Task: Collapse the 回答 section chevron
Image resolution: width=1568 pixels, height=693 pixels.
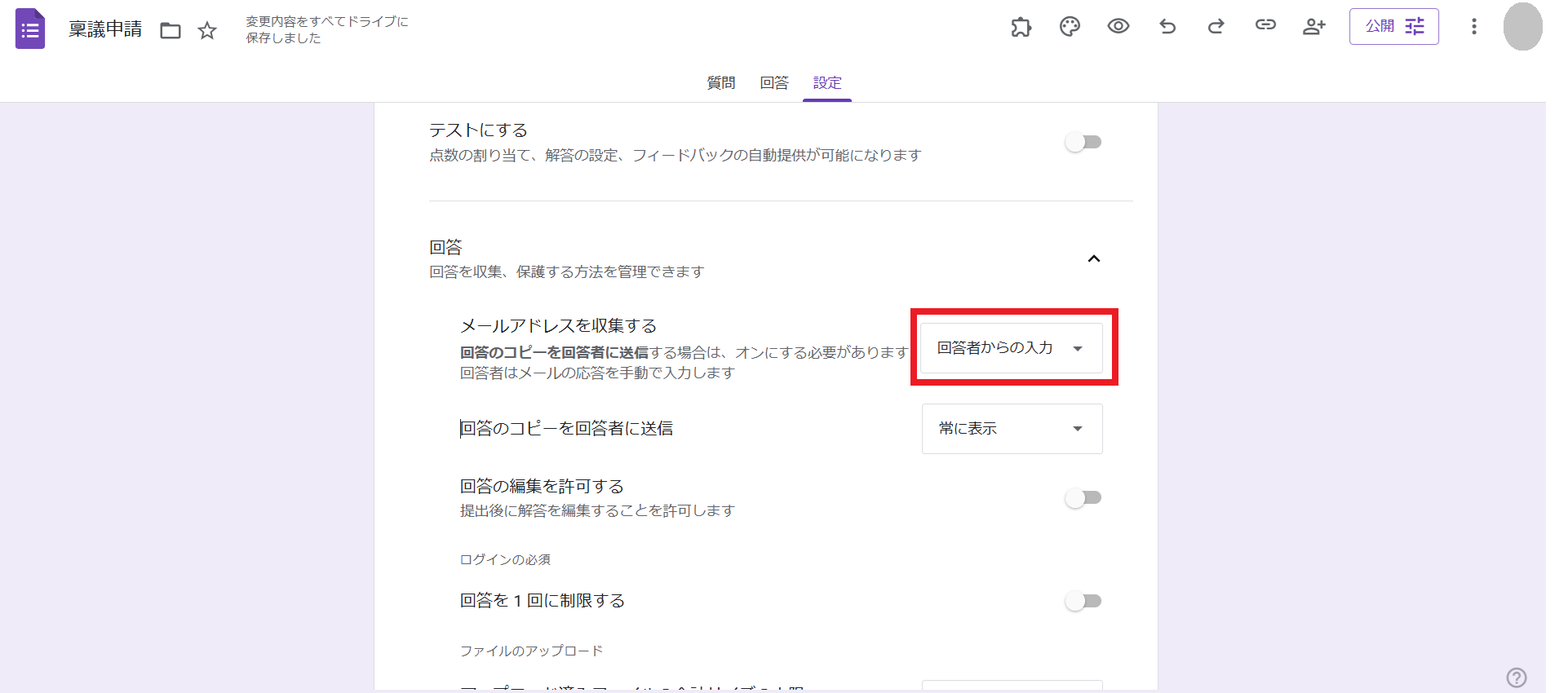Action: 1094,258
